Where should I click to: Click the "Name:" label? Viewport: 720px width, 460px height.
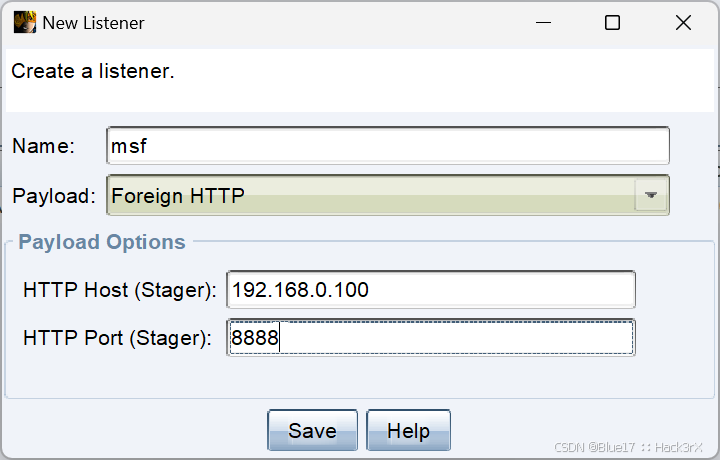(43, 146)
